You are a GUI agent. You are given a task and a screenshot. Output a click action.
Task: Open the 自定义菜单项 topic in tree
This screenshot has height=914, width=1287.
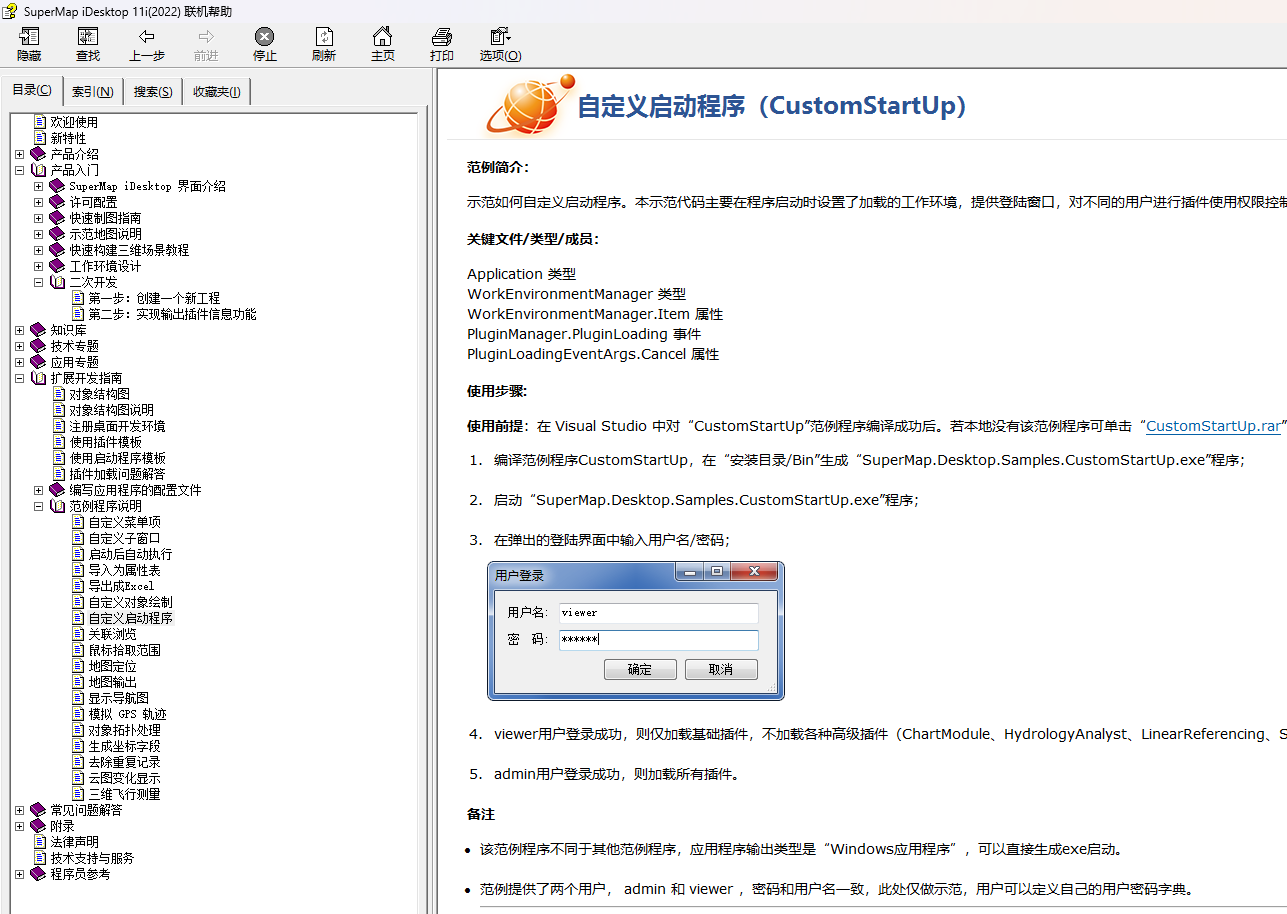(x=124, y=522)
